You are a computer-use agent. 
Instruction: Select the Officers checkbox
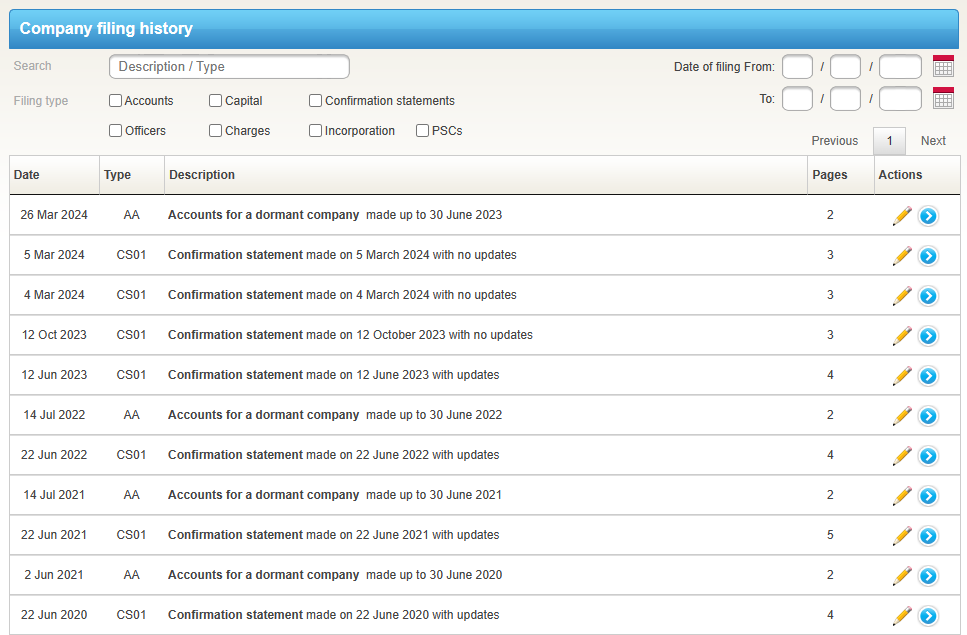(116, 131)
